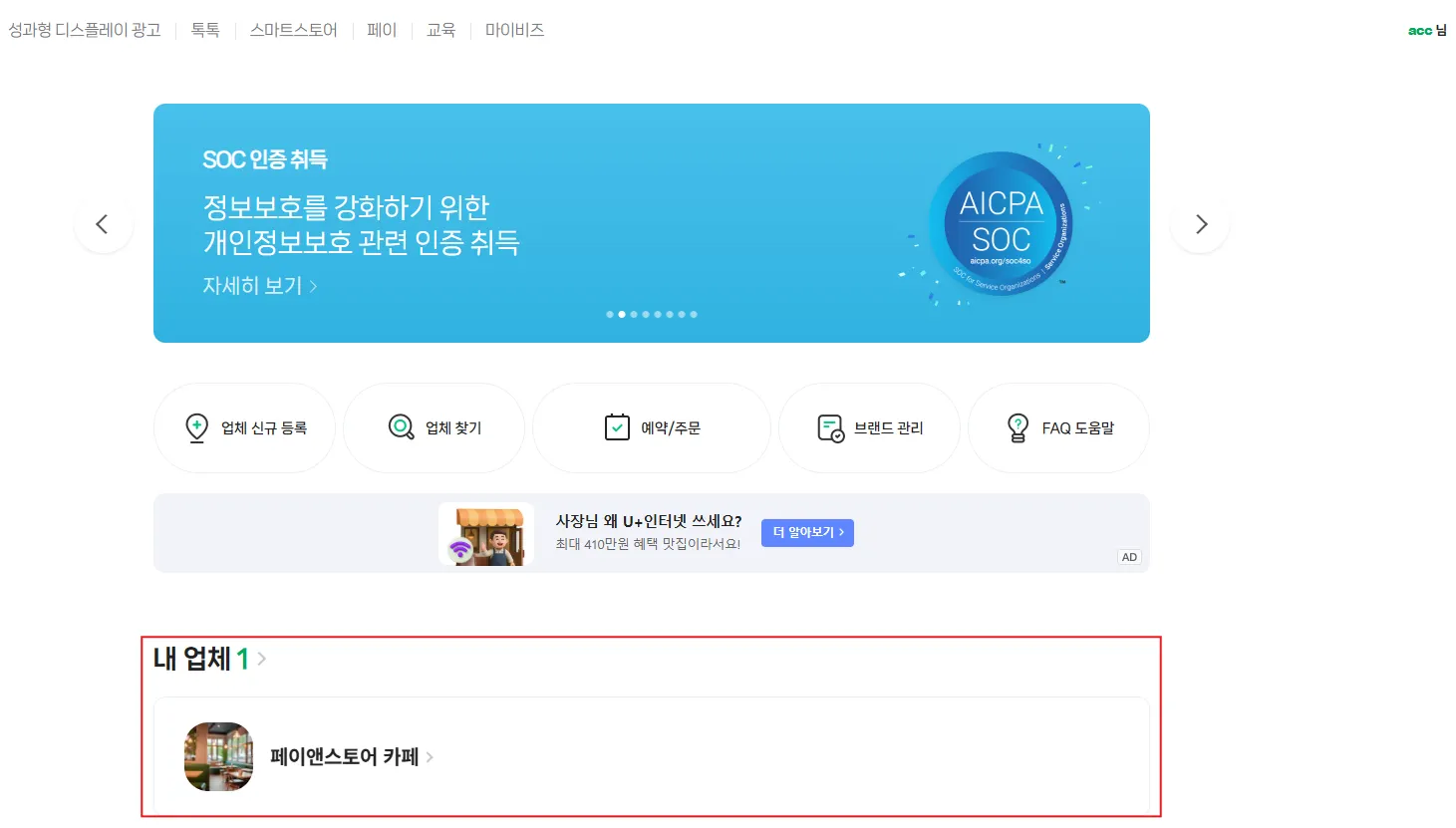Open 자세히 보기 on the SOC banner
The image size is (1456, 828).
tap(259, 286)
